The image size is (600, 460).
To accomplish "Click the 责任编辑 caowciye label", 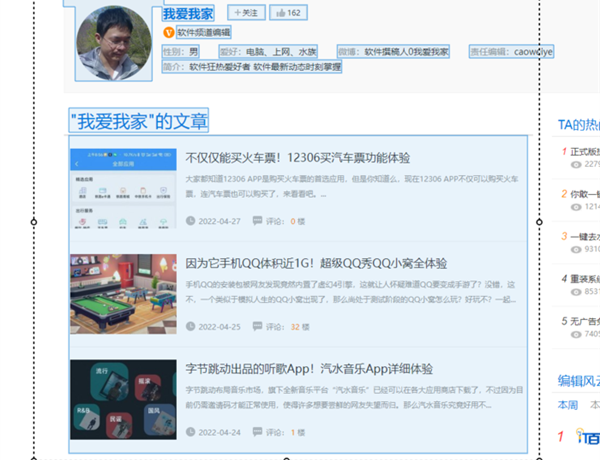I will click(x=511, y=51).
